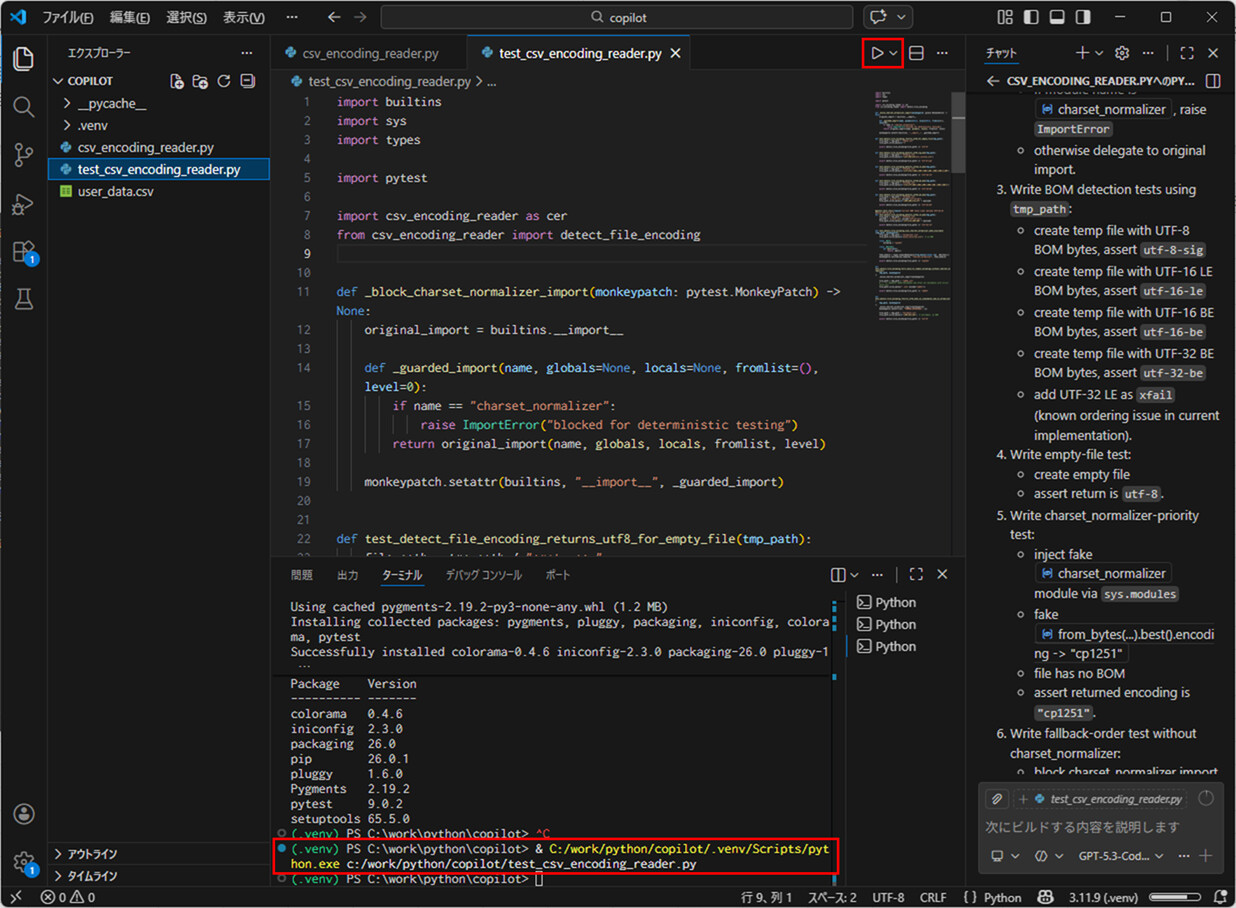Click the 行 9, 列 1 status entry

765,897
